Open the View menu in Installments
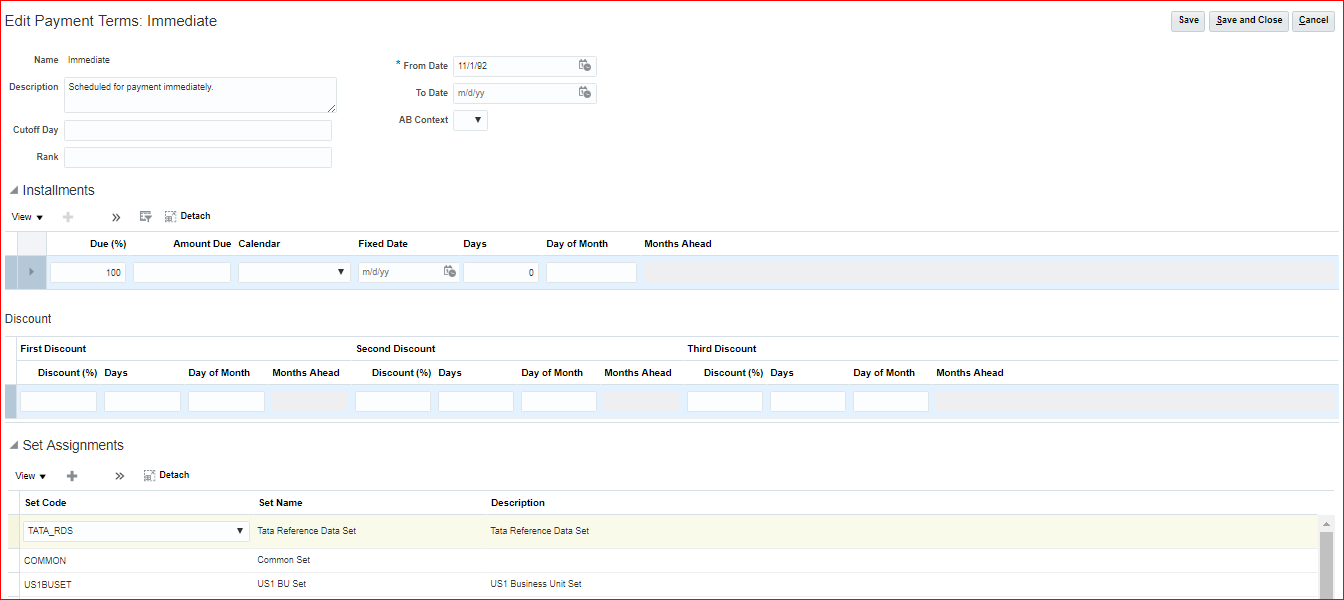Viewport: 1344px width, 600px height. [27, 217]
